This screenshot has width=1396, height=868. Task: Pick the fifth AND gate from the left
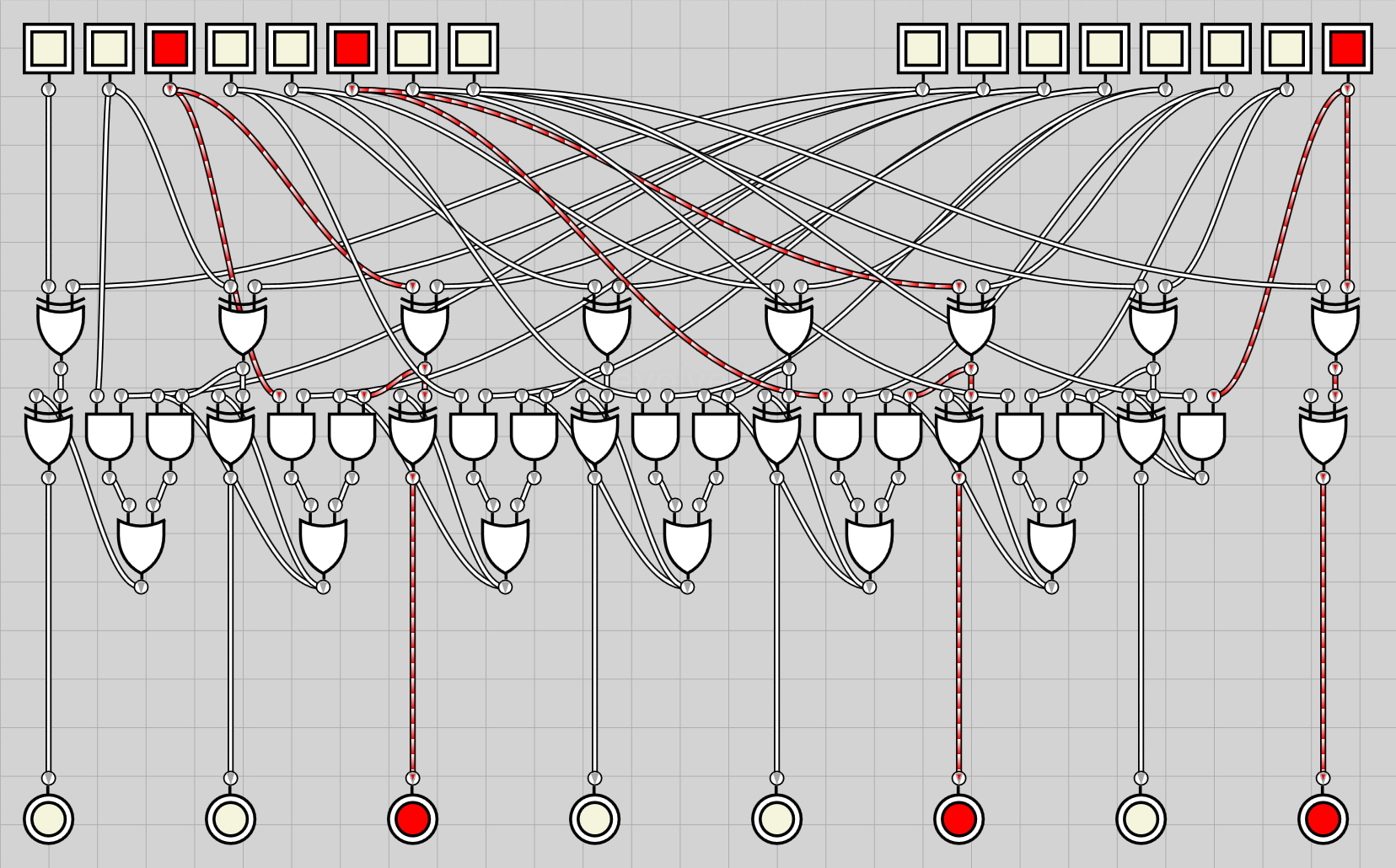473,437
